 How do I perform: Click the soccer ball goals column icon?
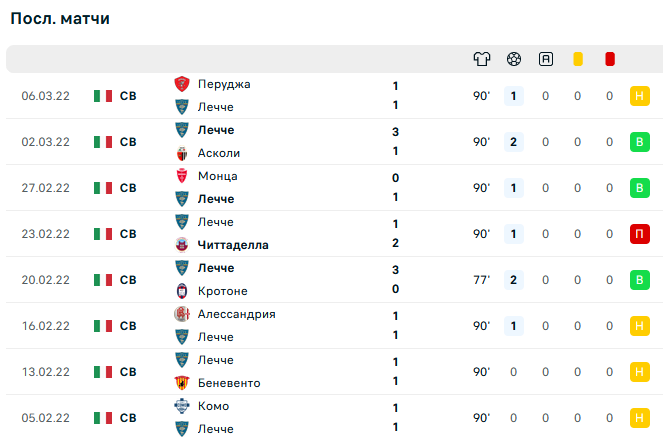click(514, 59)
